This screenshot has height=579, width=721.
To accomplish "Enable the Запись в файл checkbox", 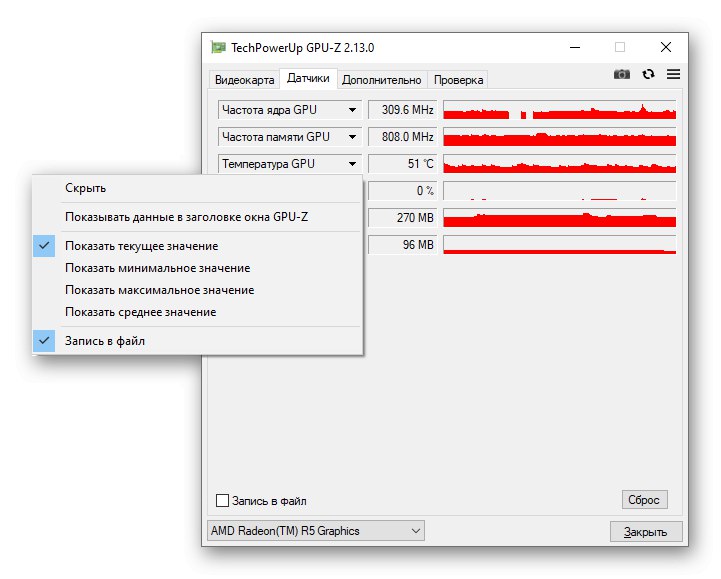I will point(222,500).
